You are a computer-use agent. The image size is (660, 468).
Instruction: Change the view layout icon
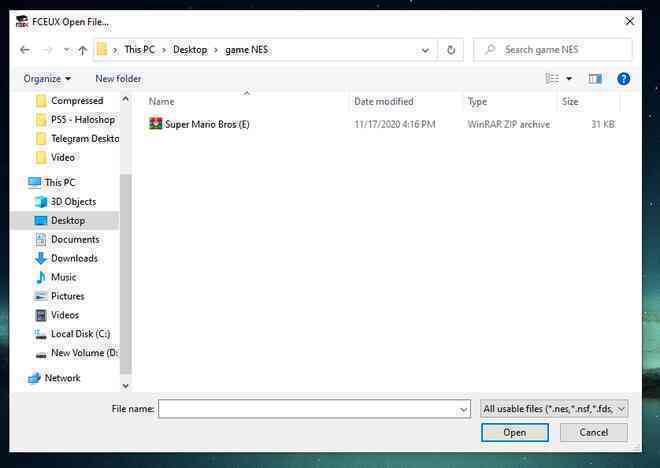[552, 79]
